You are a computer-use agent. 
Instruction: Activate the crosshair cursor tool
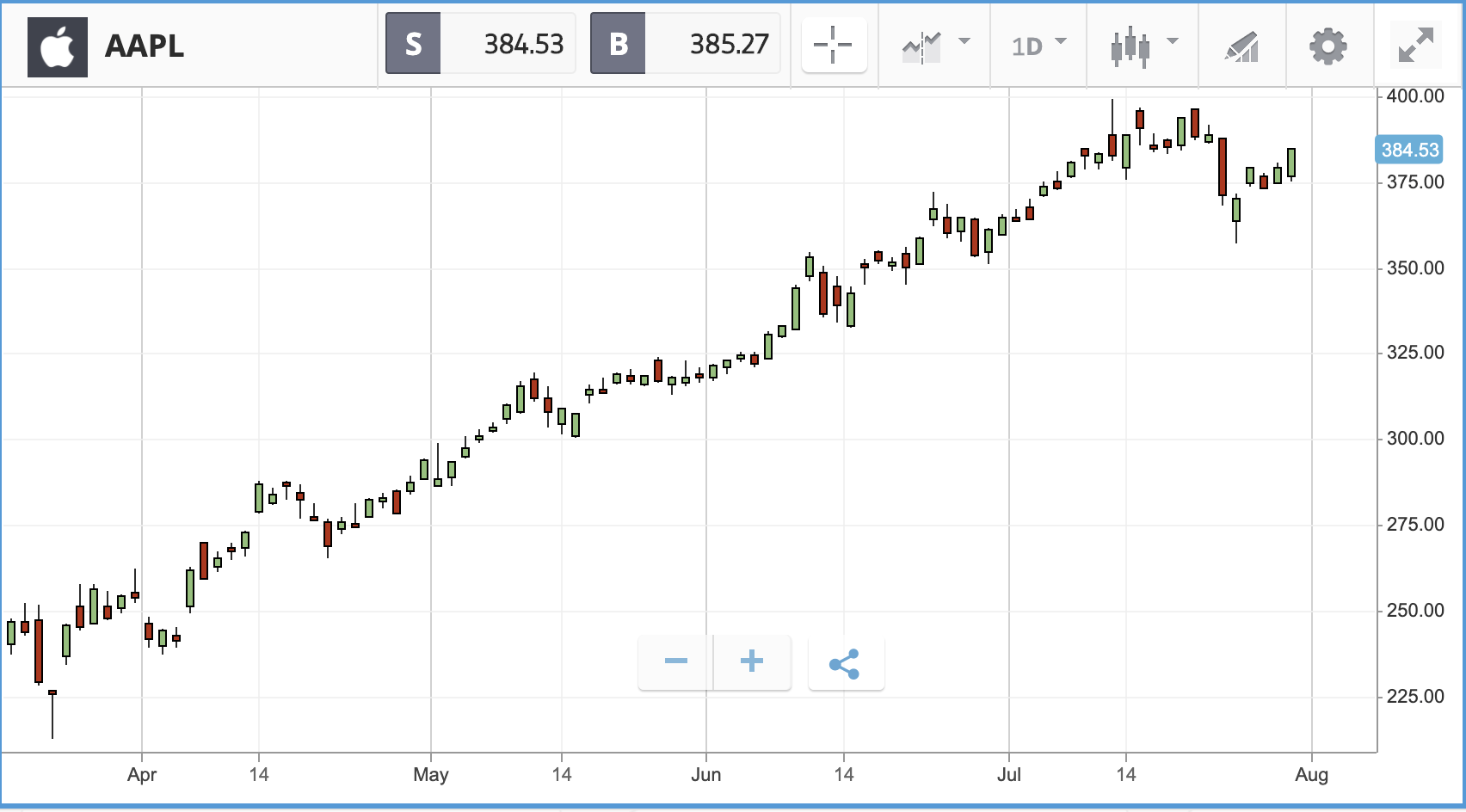[x=834, y=45]
